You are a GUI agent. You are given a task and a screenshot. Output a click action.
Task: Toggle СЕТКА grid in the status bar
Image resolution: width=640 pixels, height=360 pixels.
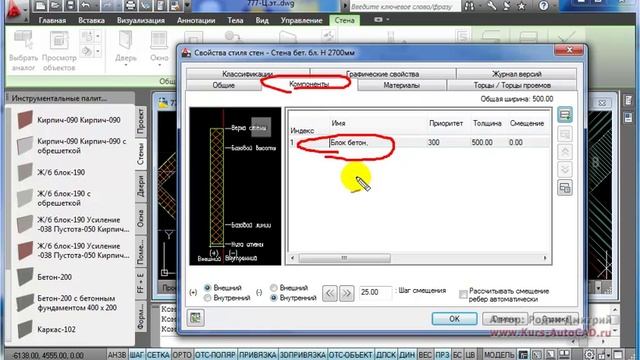[x=158, y=355]
